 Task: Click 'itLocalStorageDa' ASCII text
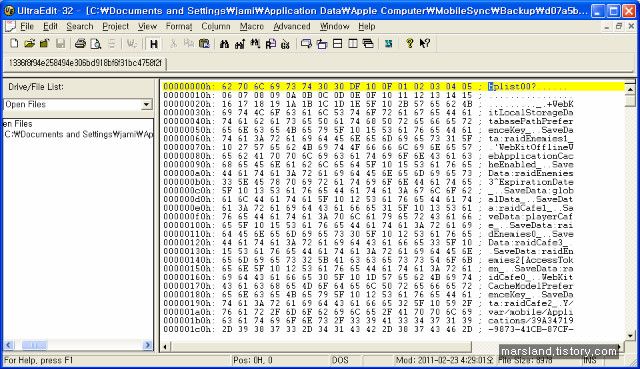coord(531,113)
